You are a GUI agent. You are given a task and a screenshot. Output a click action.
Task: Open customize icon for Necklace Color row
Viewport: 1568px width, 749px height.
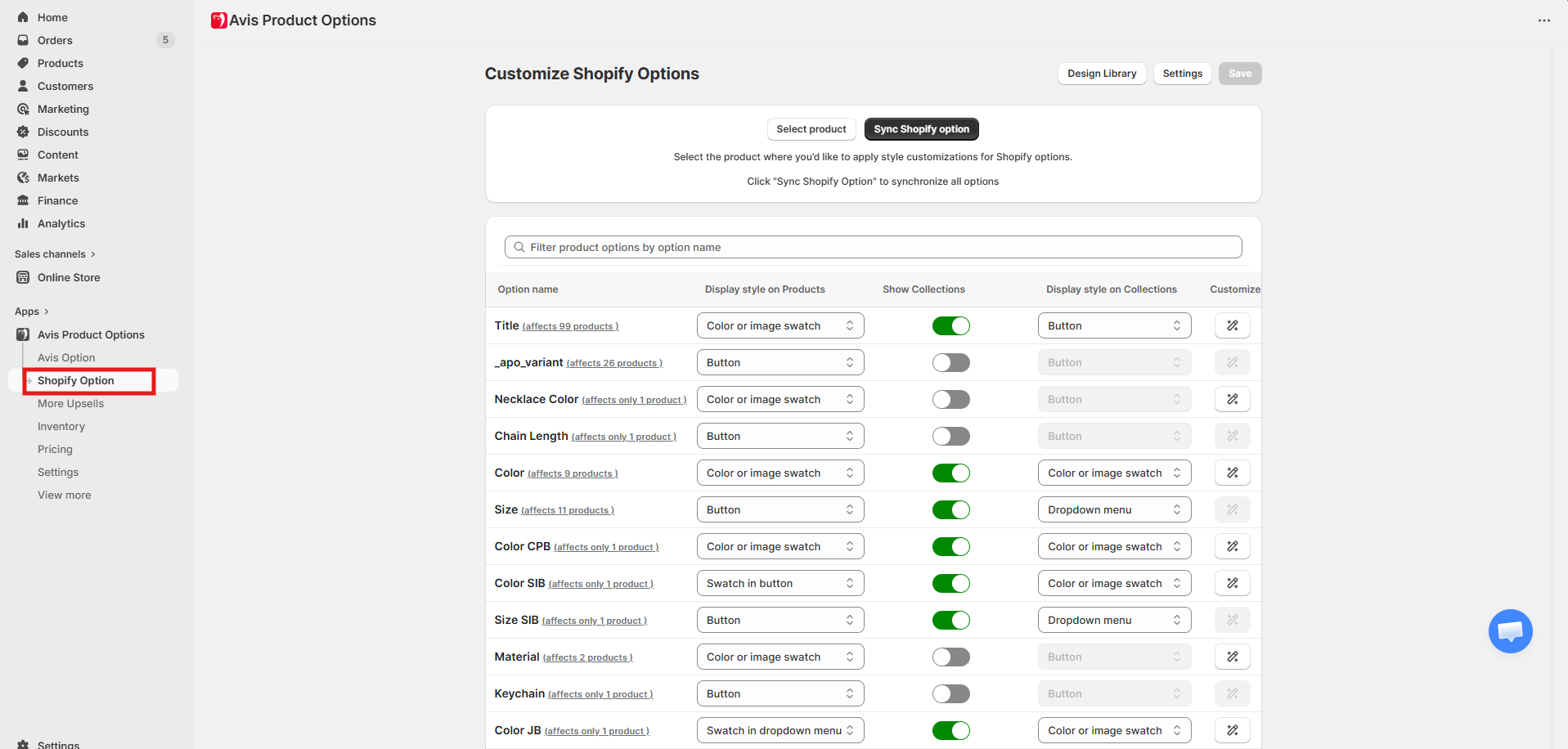pyautogui.click(x=1232, y=399)
